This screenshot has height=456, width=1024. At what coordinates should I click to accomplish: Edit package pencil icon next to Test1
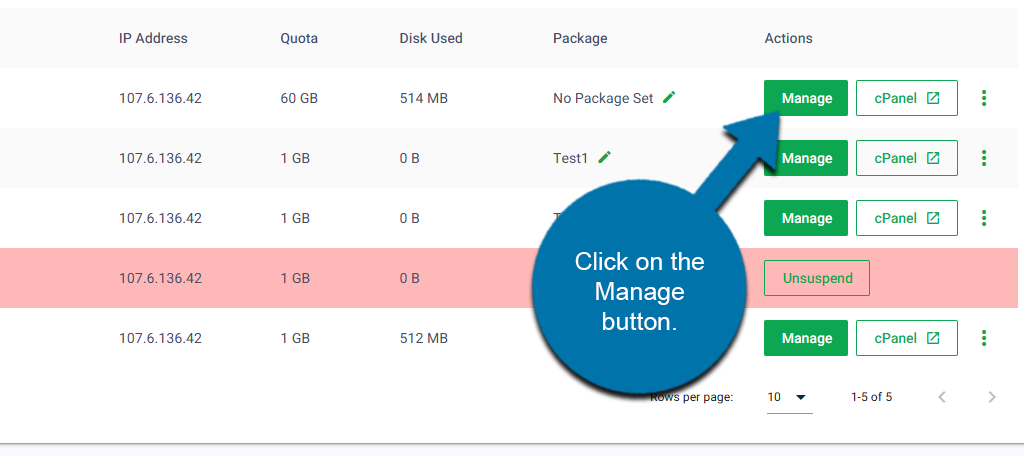tap(604, 158)
